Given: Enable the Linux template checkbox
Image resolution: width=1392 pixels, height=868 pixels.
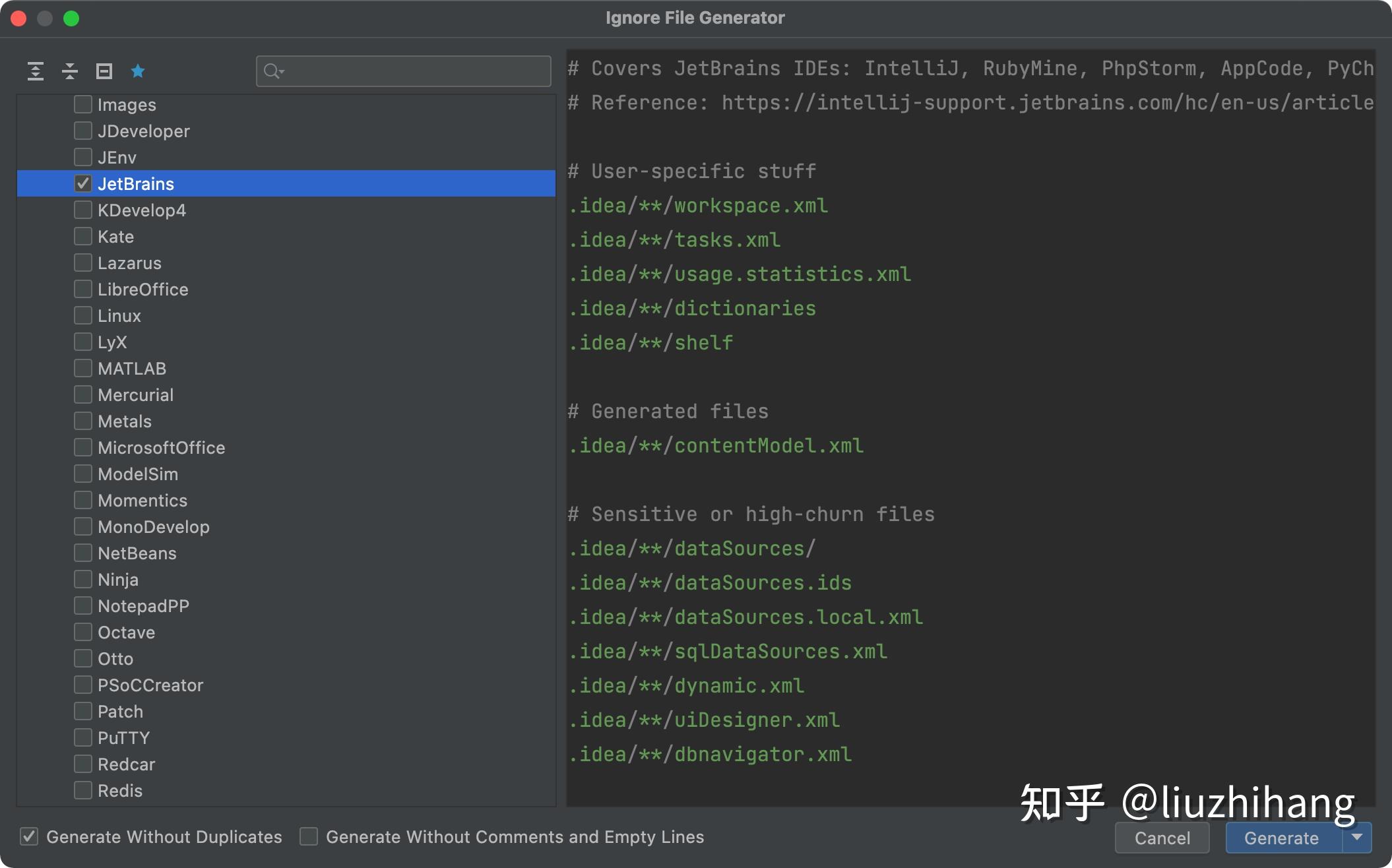Looking at the screenshot, I should pos(83,315).
